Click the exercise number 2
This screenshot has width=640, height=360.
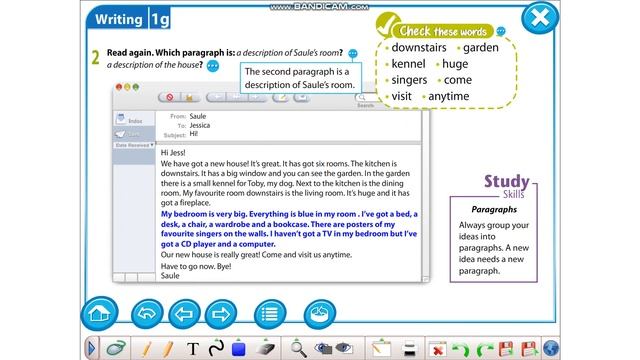click(95, 58)
